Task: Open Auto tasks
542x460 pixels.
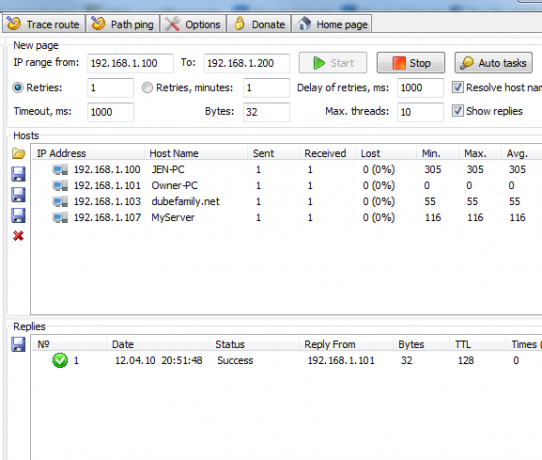Action: pos(494,63)
